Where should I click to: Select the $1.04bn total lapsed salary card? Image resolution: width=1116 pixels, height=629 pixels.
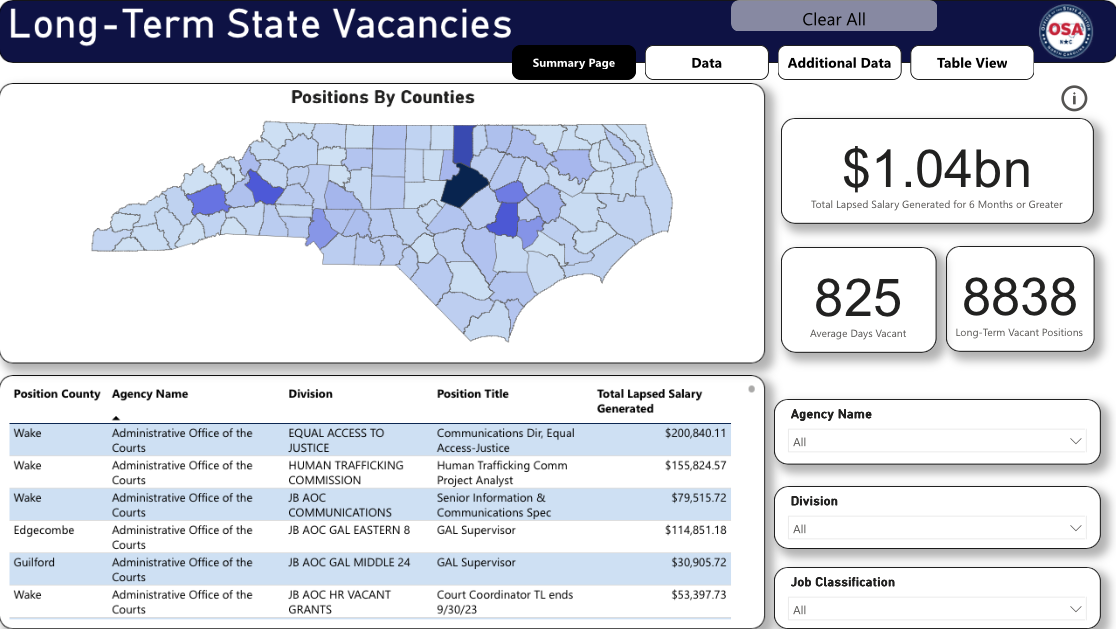pyautogui.click(x=937, y=171)
